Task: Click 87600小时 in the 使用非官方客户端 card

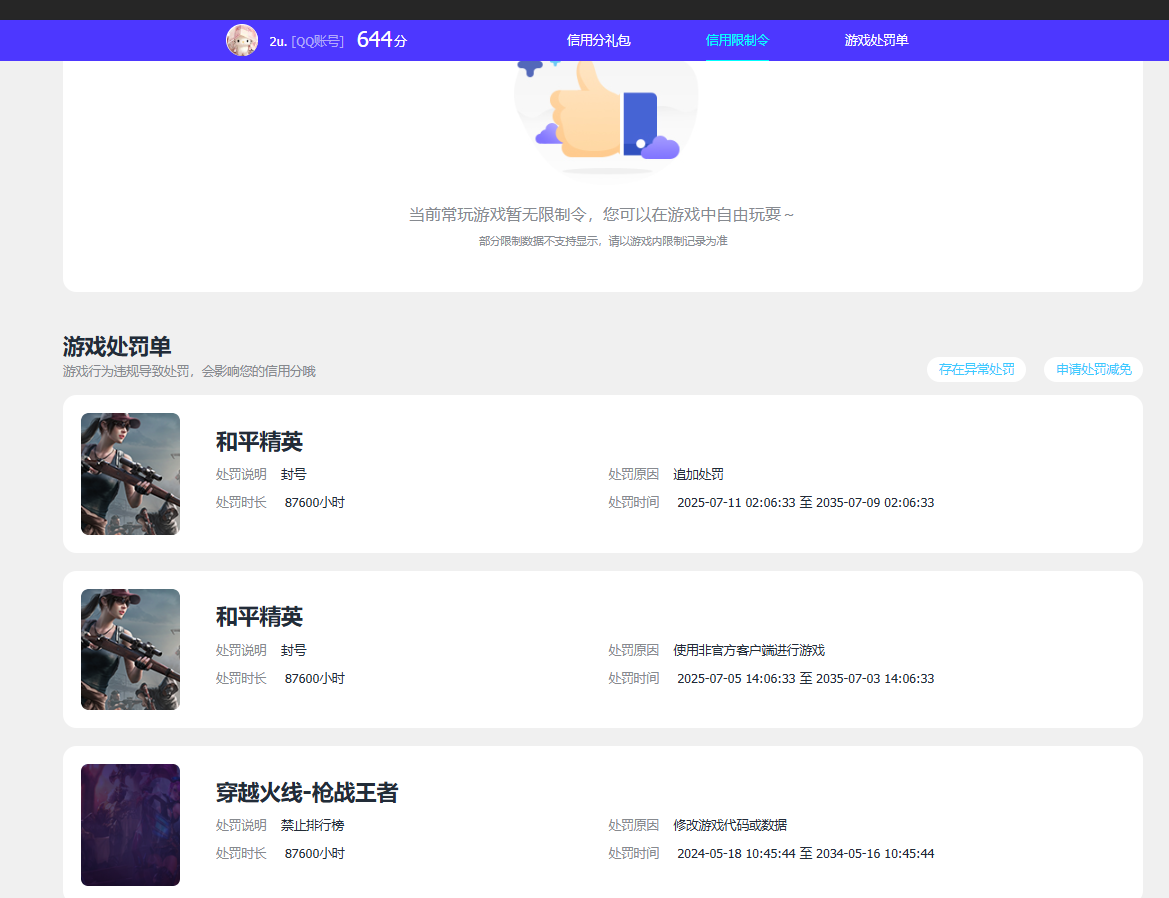Action: [x=315, y=678]
